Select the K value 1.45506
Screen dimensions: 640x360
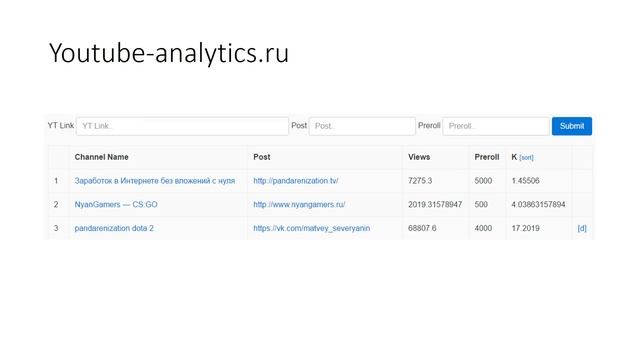pyautogui.click(x=525, y=181)
